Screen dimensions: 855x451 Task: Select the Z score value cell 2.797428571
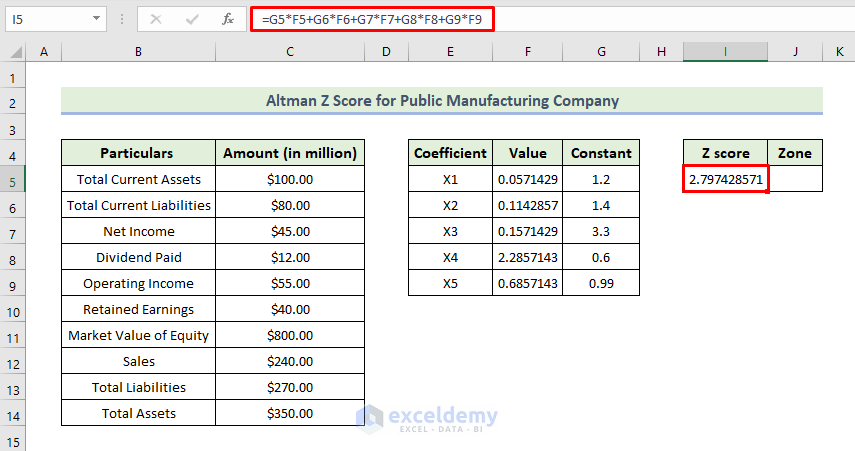pyautogui.click(x=725, y=179)
